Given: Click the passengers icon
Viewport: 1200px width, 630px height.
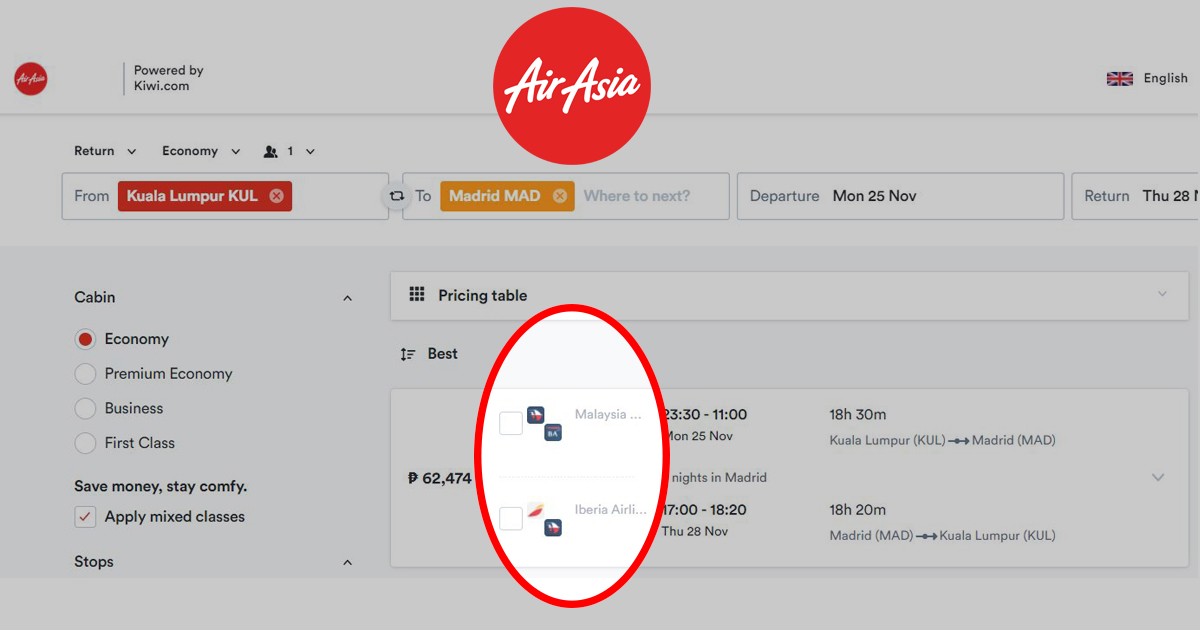Looking at the screenshot, I should click(271, 151).
